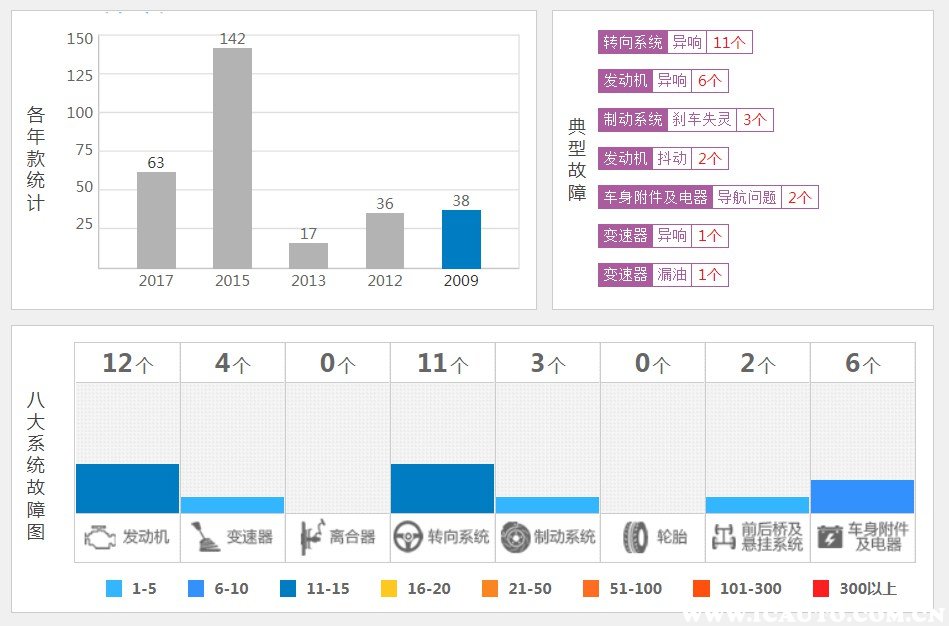This screenshot has height=626, width=949.
Task: Open the 变速器 漏油 1个 fault tag
Action: (662, 275)
